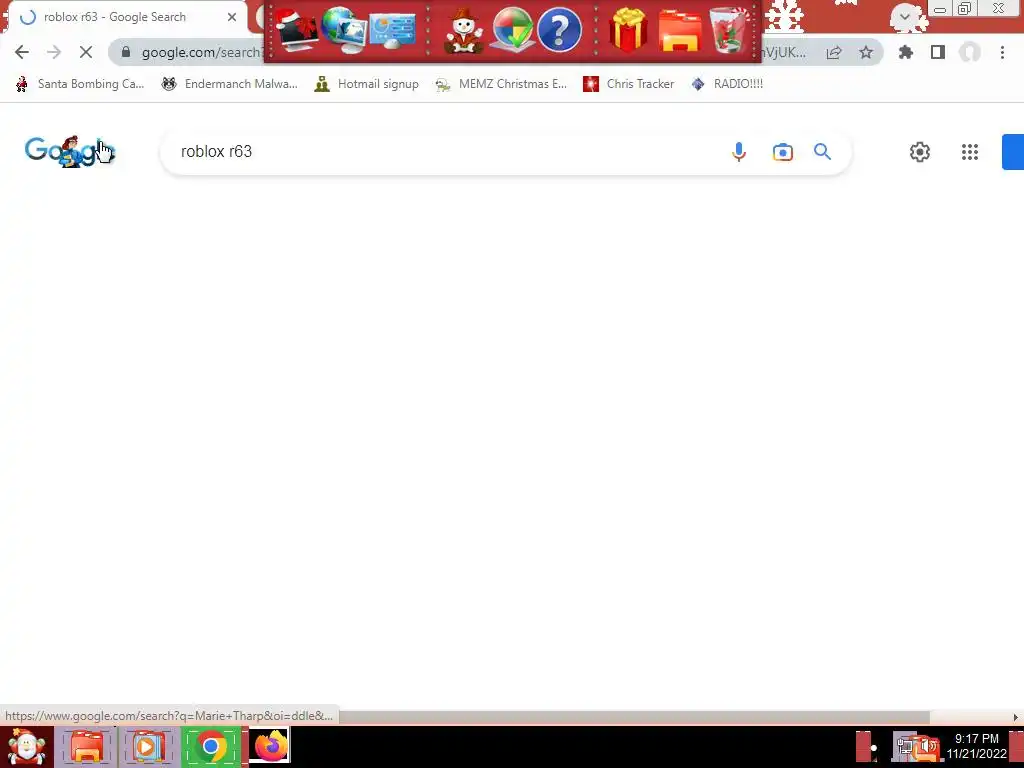Bookmark this page with the star icon

point(866,52)
